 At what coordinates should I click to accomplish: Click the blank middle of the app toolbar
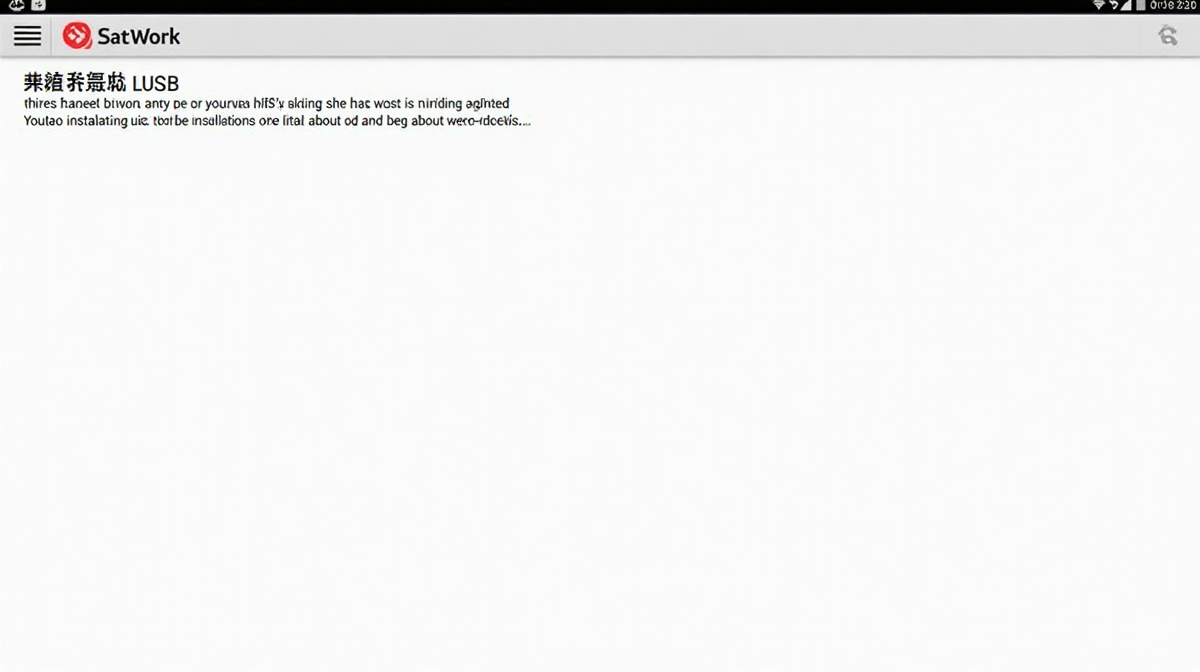pos(650,36)
